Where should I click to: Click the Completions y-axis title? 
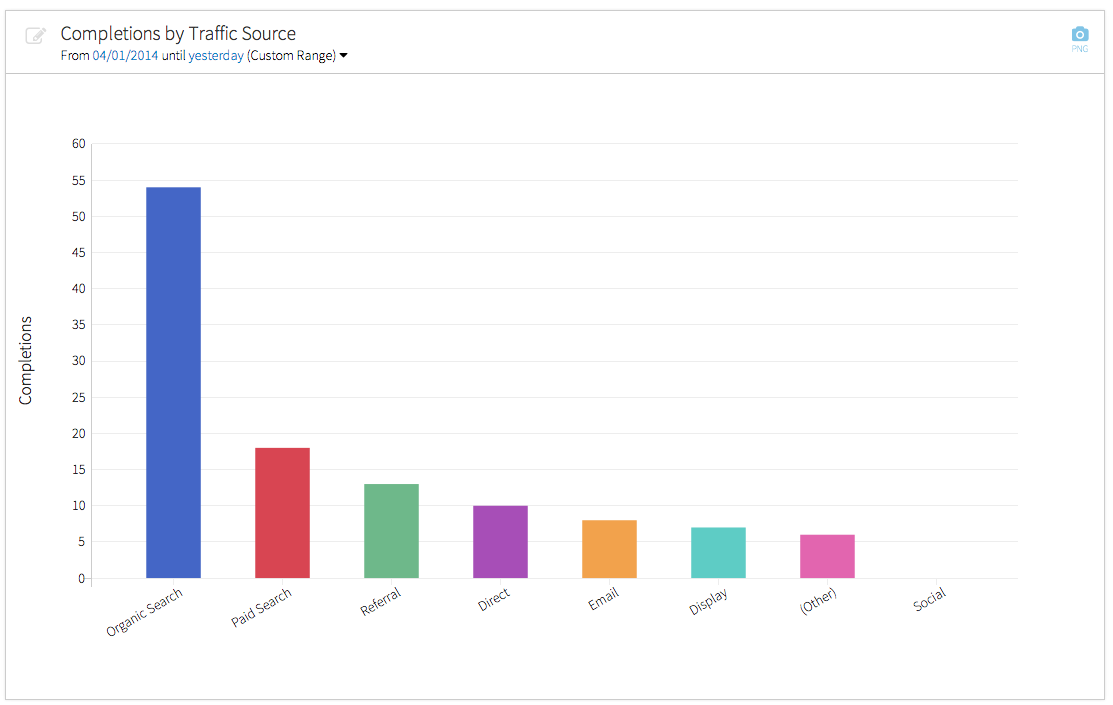pos(26,360)
